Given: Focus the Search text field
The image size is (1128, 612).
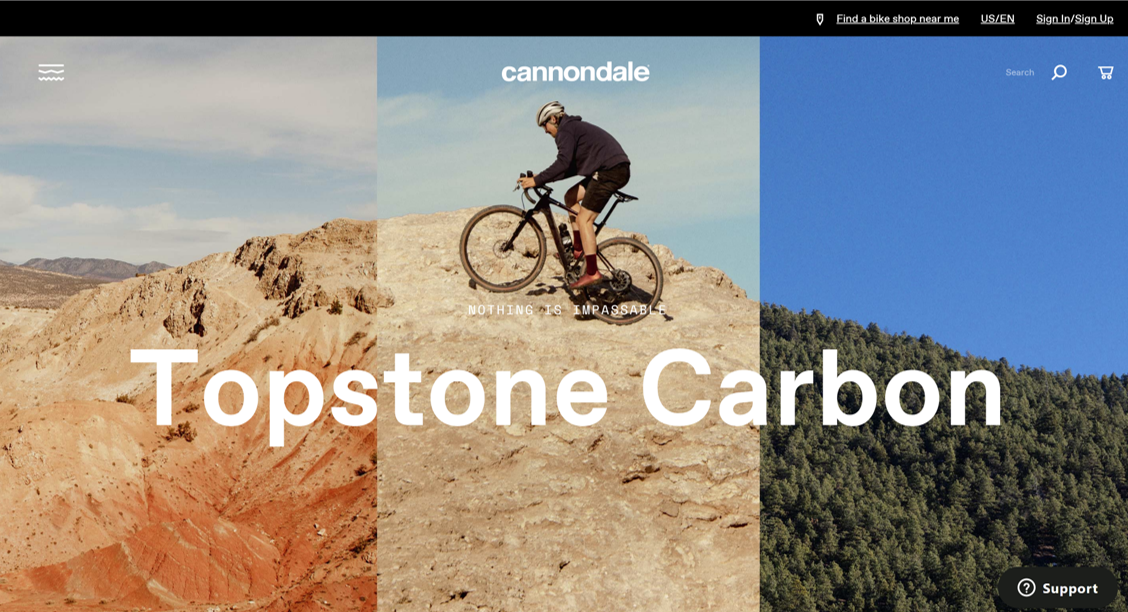Looking at the screenshot, I should point(1019,72).
